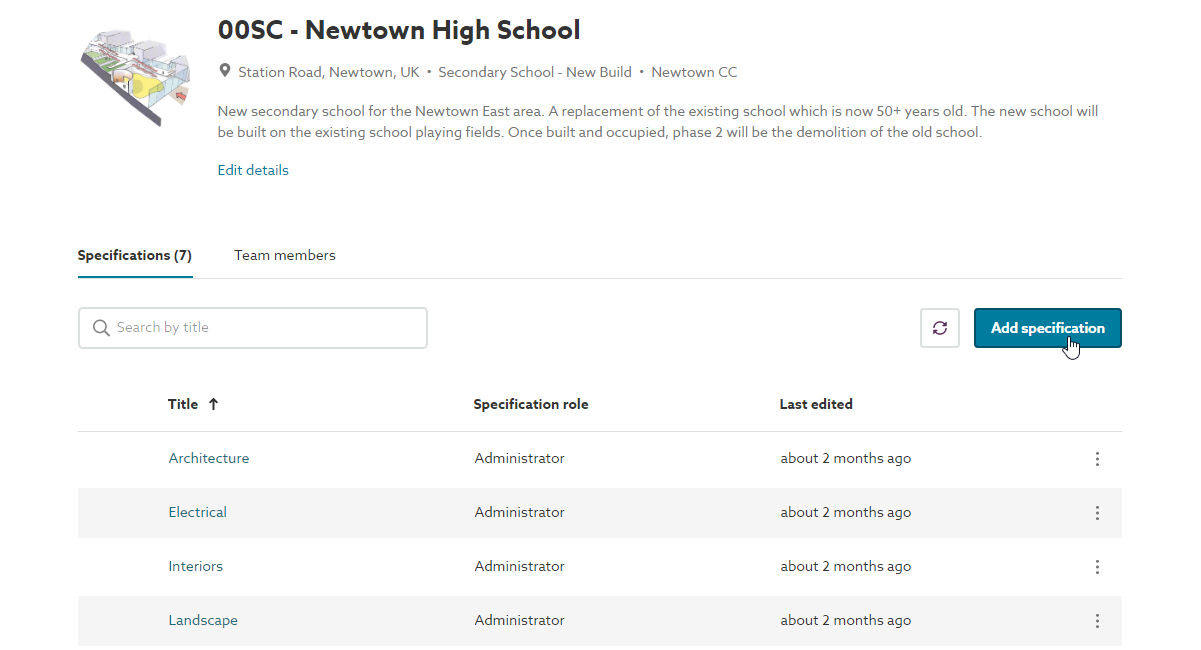Open the Electrical specification
Image resolution: width=1201 pixels, height=650 pixels.
point(198,513)
